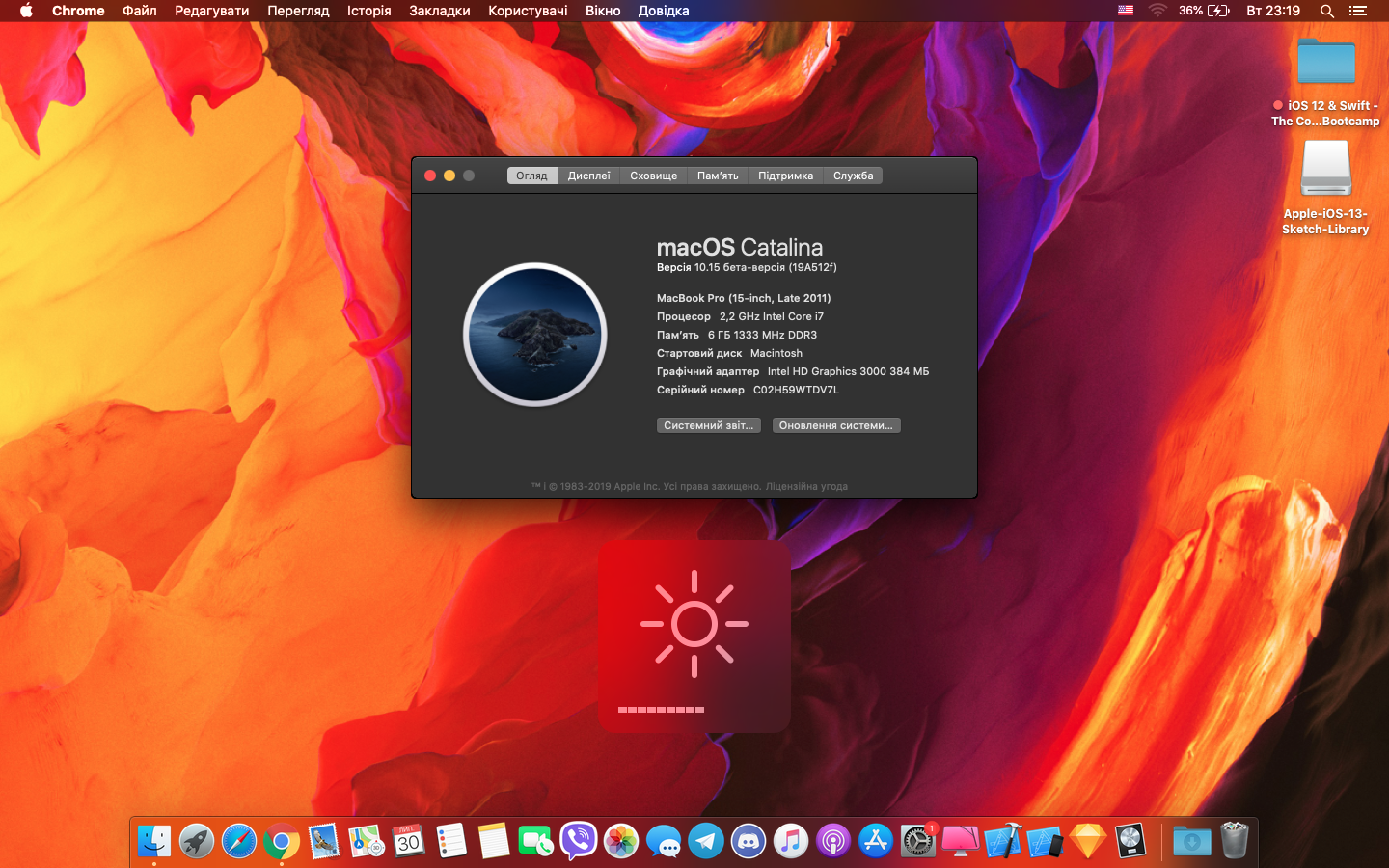Open Discord from the Dock
Screen dimensions: 1389x868
[x=749, y=841]
